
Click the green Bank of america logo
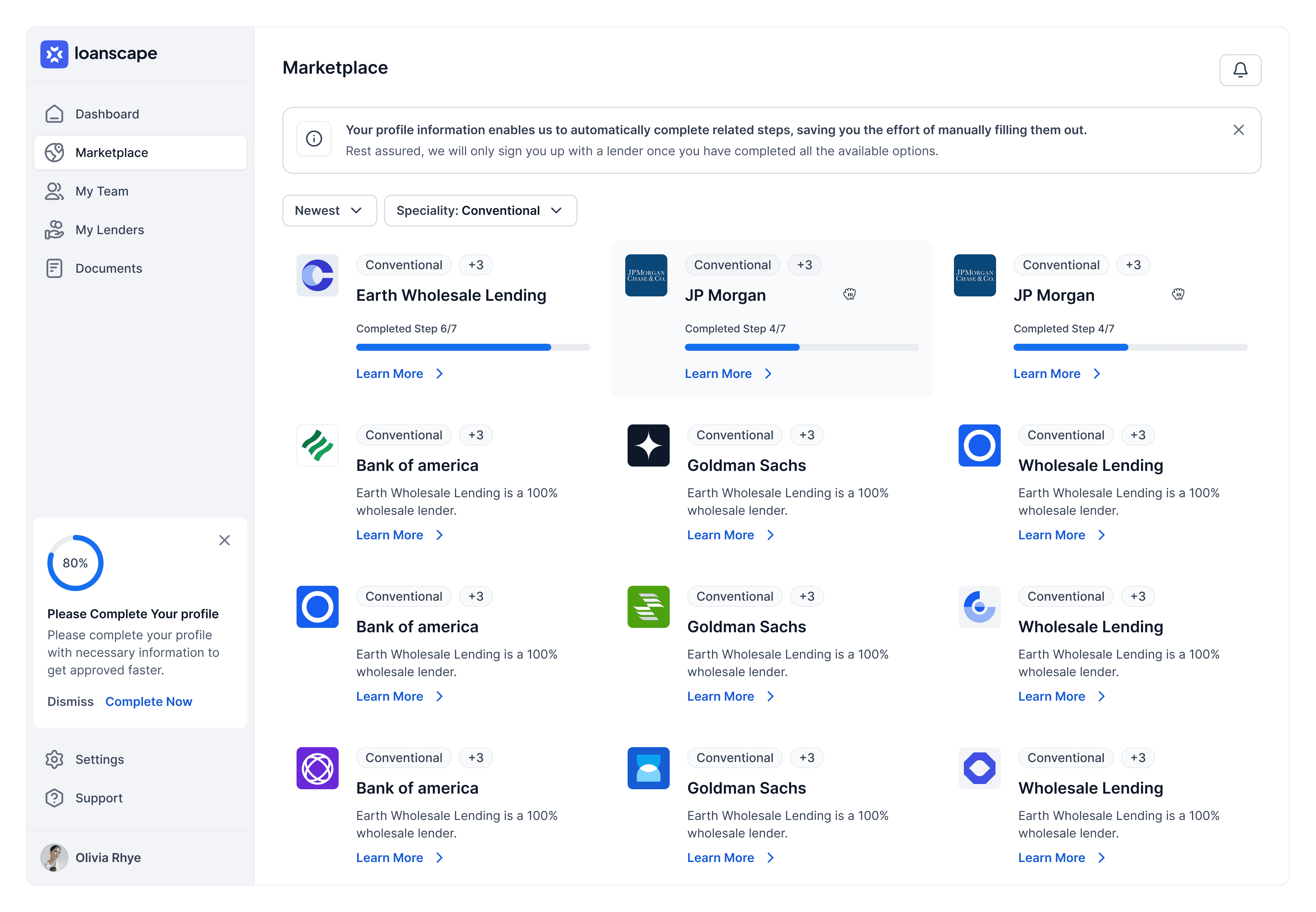[x=317, y=445]
